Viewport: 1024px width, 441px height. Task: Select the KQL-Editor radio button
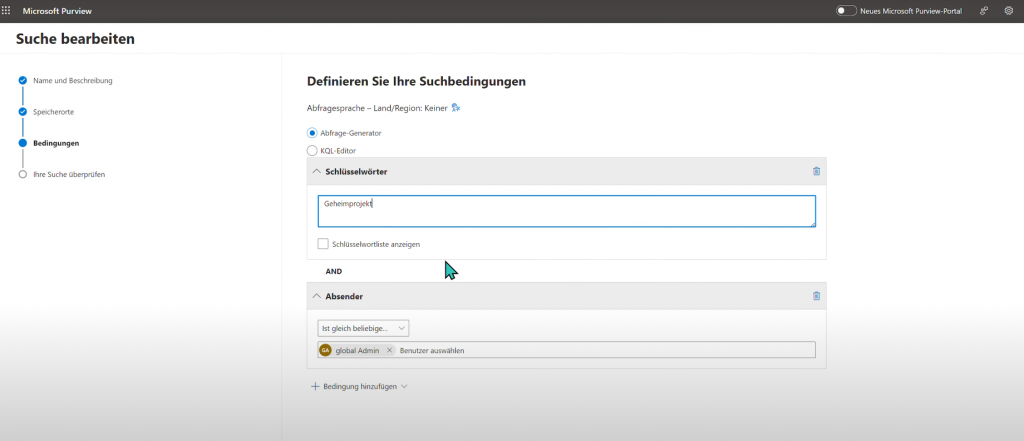312,151
